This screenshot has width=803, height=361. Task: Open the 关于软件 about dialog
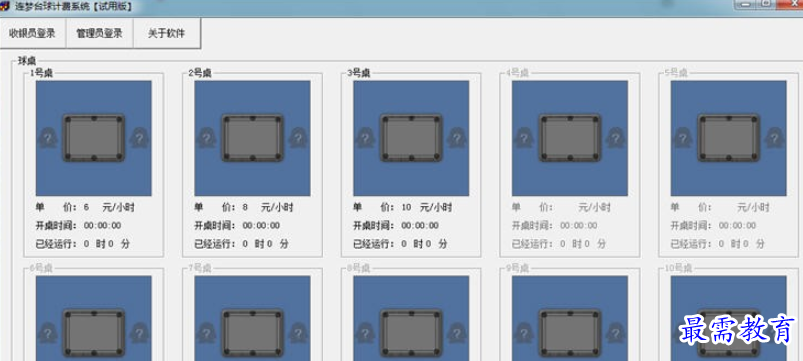166,33
